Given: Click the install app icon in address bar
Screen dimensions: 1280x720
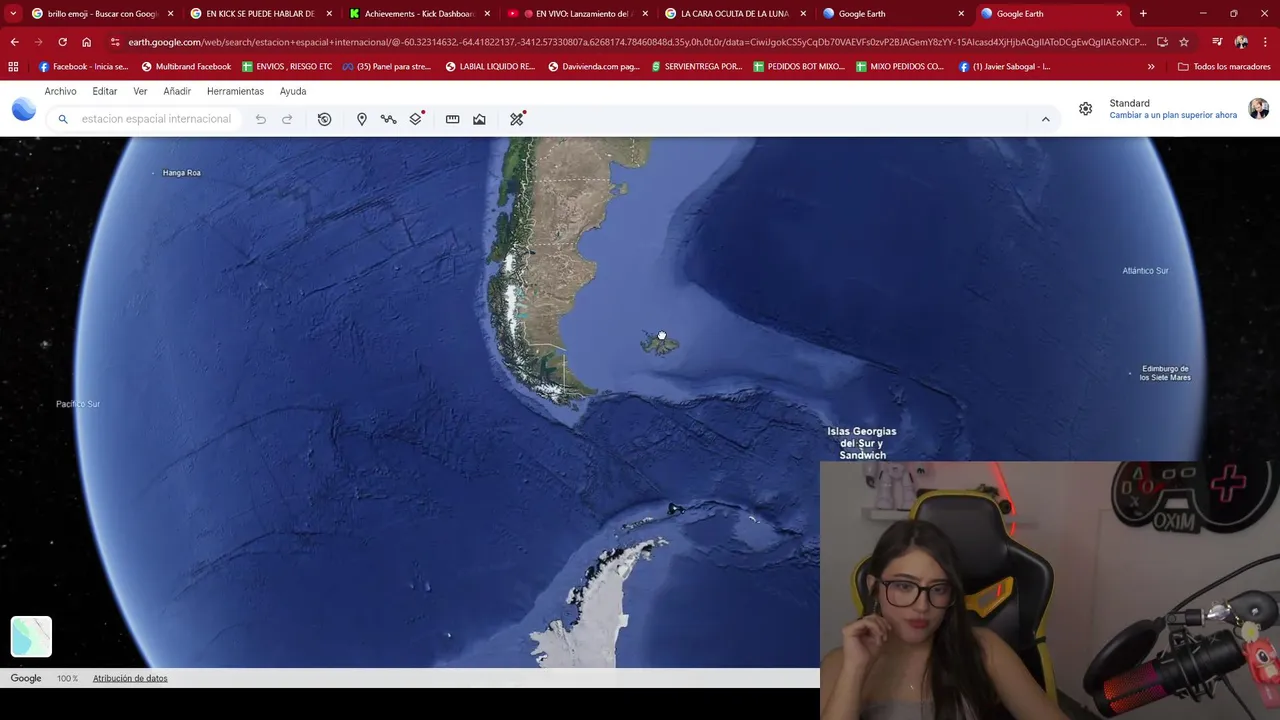Looking at the screenshot, I should [1162, 42].
